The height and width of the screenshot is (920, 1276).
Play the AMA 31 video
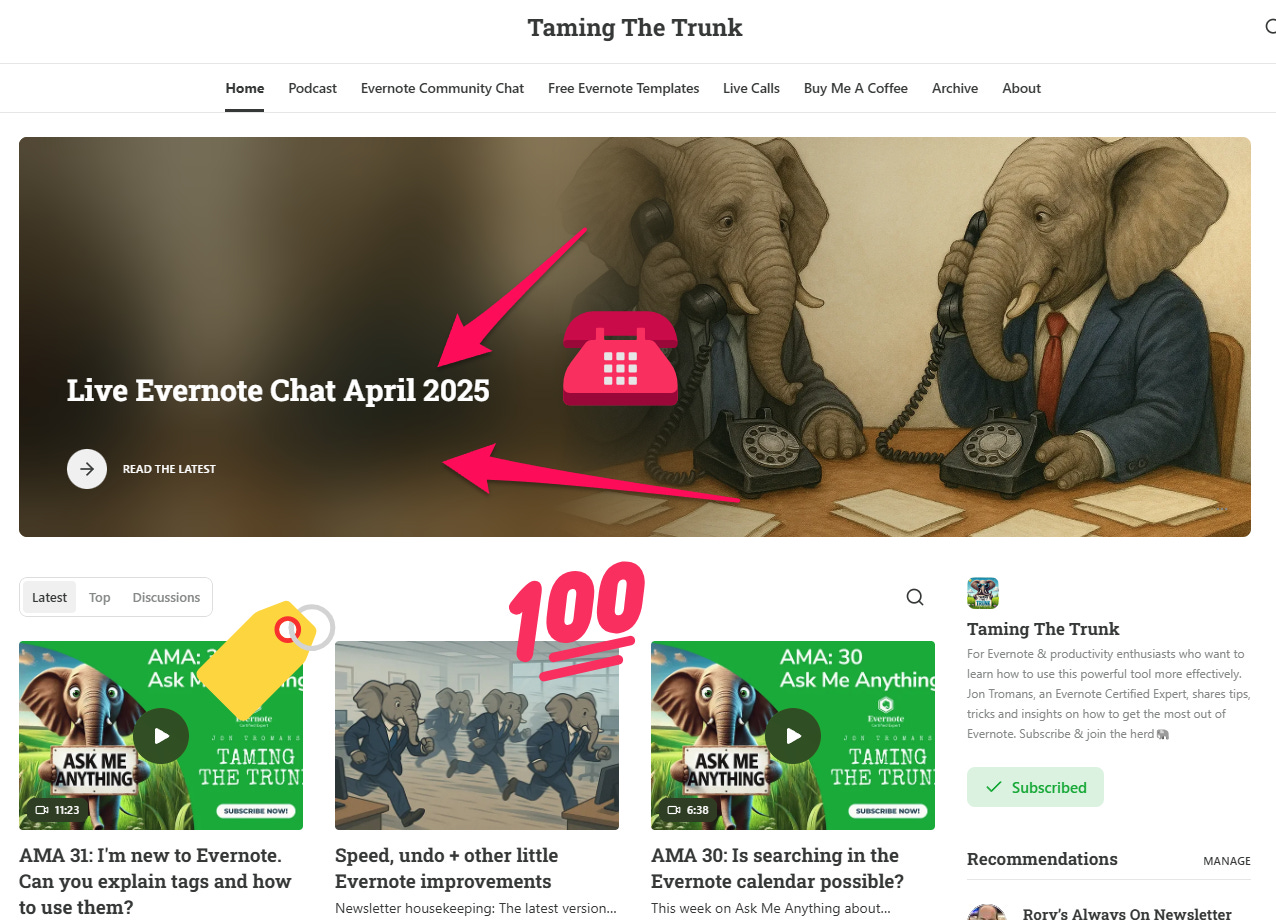coord(161,736)
